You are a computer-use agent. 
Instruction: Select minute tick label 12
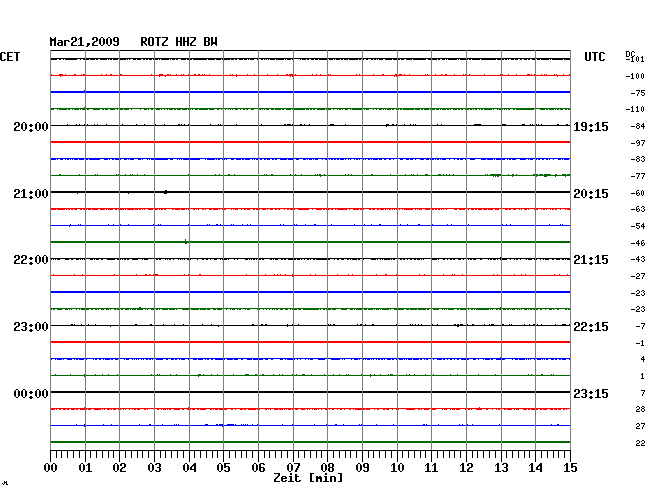pos(466,467)
